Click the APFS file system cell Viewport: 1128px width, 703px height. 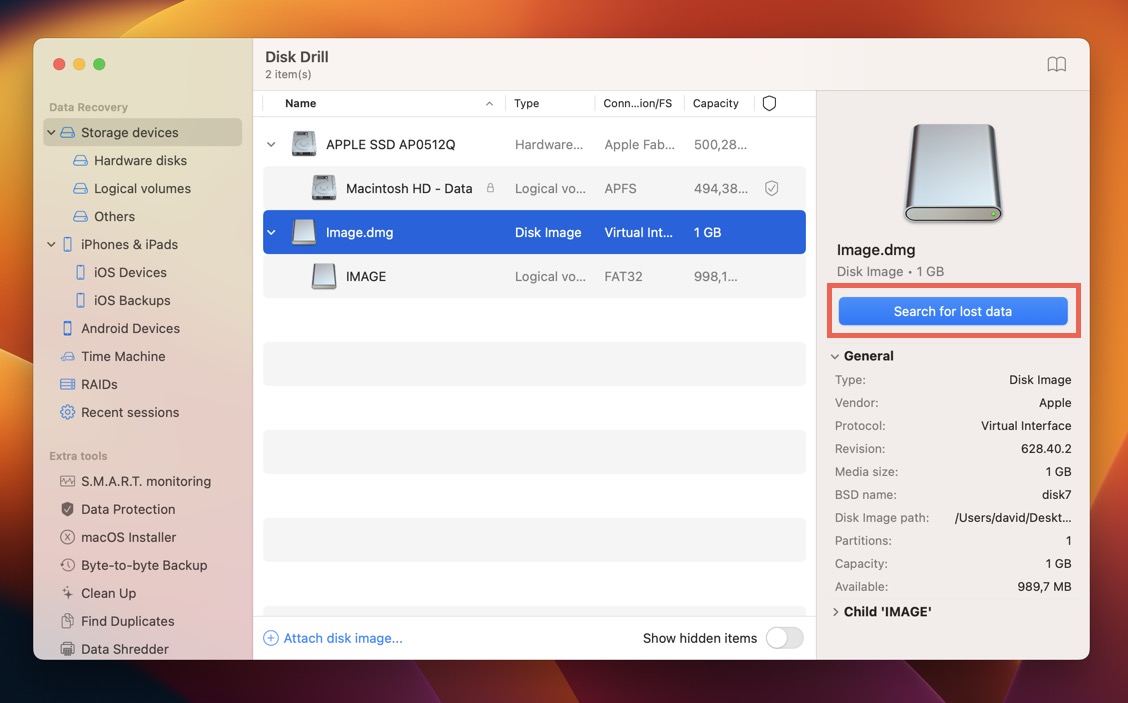pyautogui.click(x=620, y=189)
